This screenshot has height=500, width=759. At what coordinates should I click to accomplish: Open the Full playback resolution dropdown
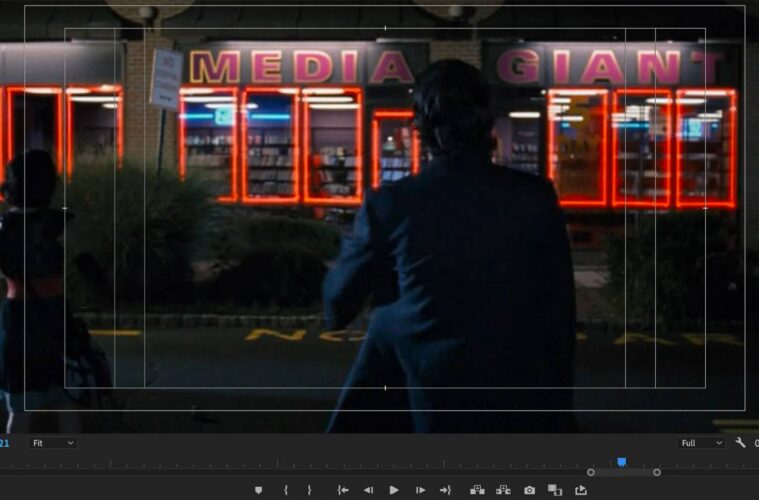coord(702,443)
